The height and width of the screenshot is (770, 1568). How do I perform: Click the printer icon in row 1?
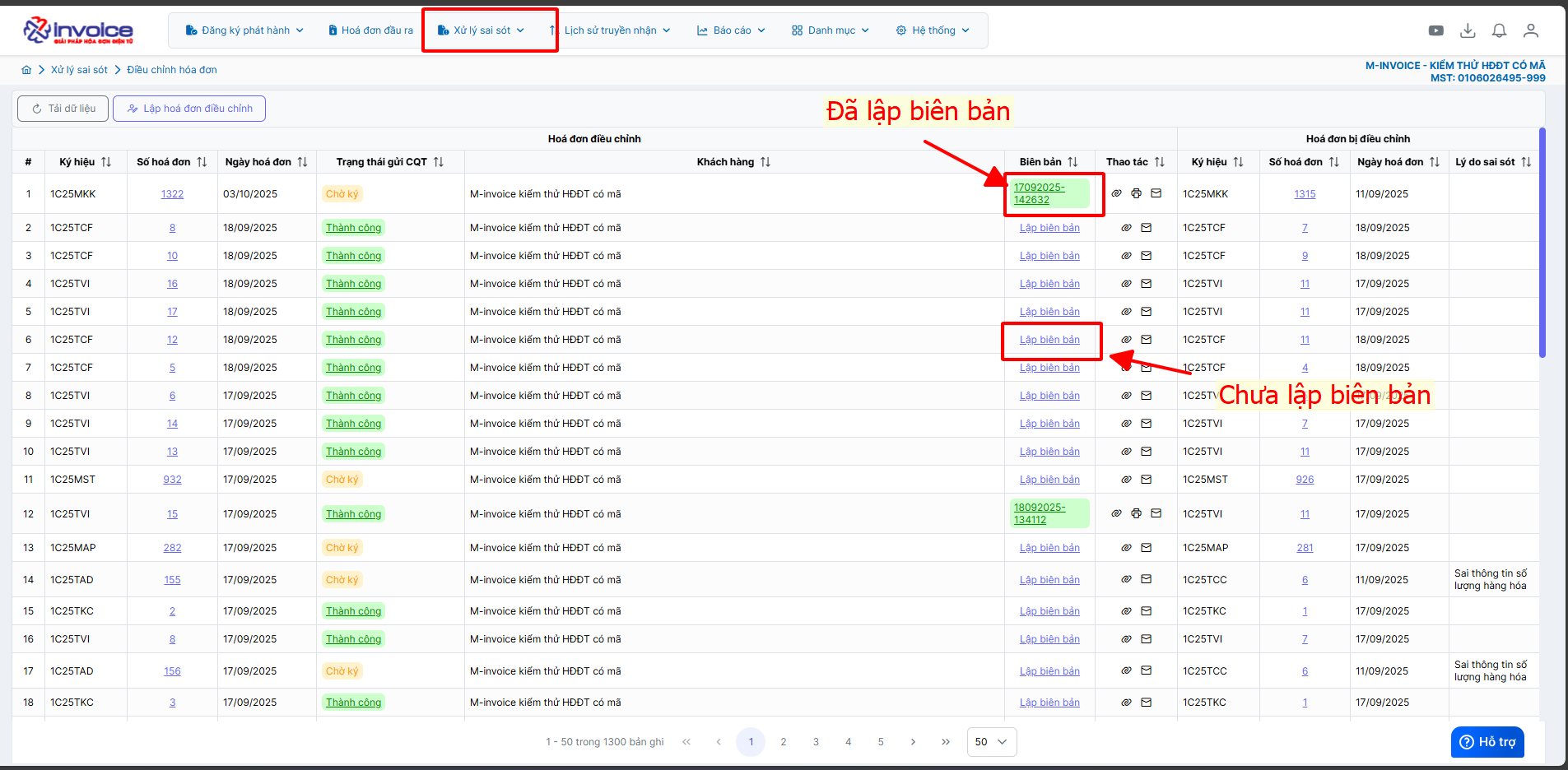1136,193
